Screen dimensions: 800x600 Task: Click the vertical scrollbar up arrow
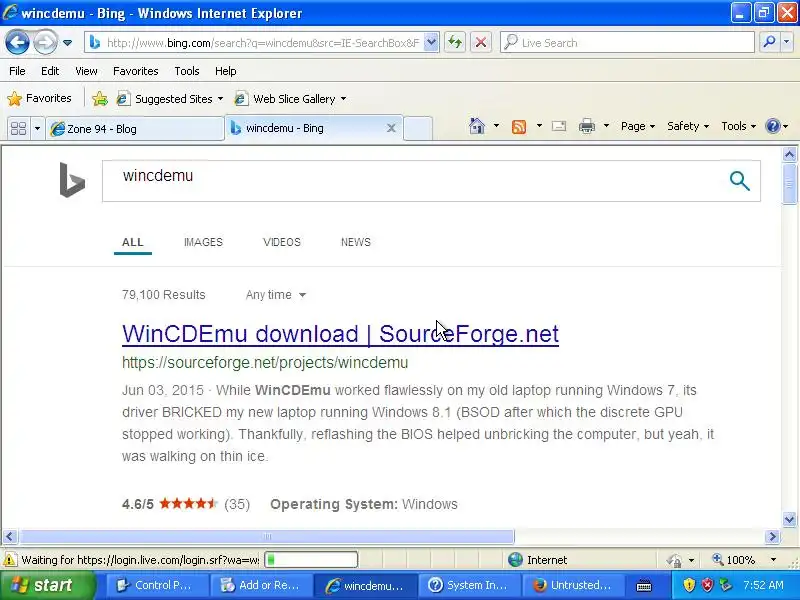click(x=789, y=154)
